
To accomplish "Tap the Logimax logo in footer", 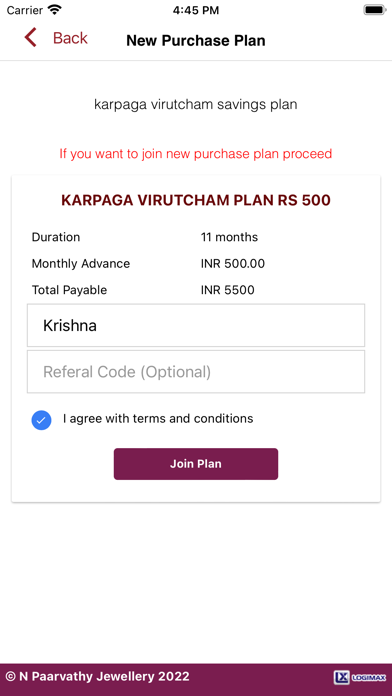I will (x=360, y=677).
